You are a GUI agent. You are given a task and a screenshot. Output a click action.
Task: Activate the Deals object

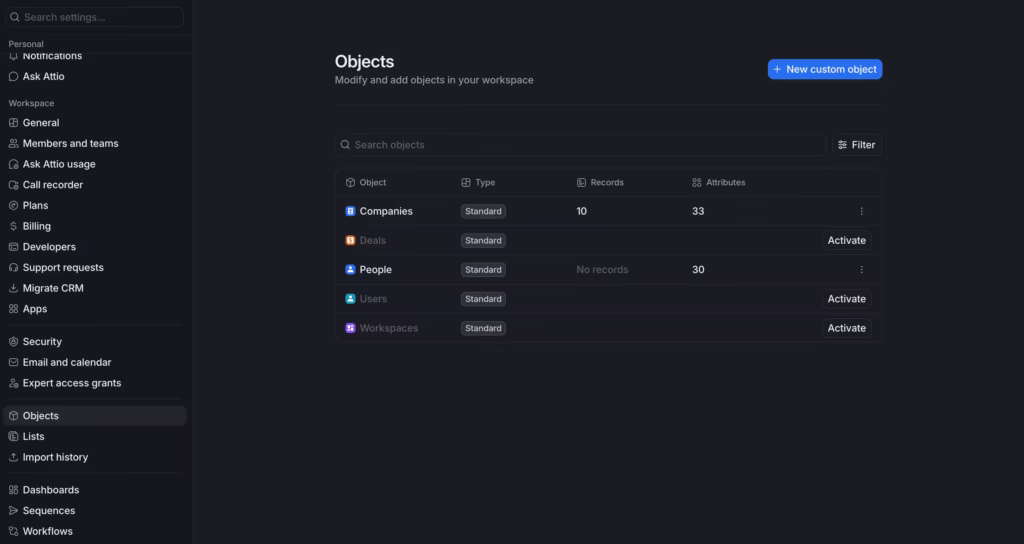[846, 241]
